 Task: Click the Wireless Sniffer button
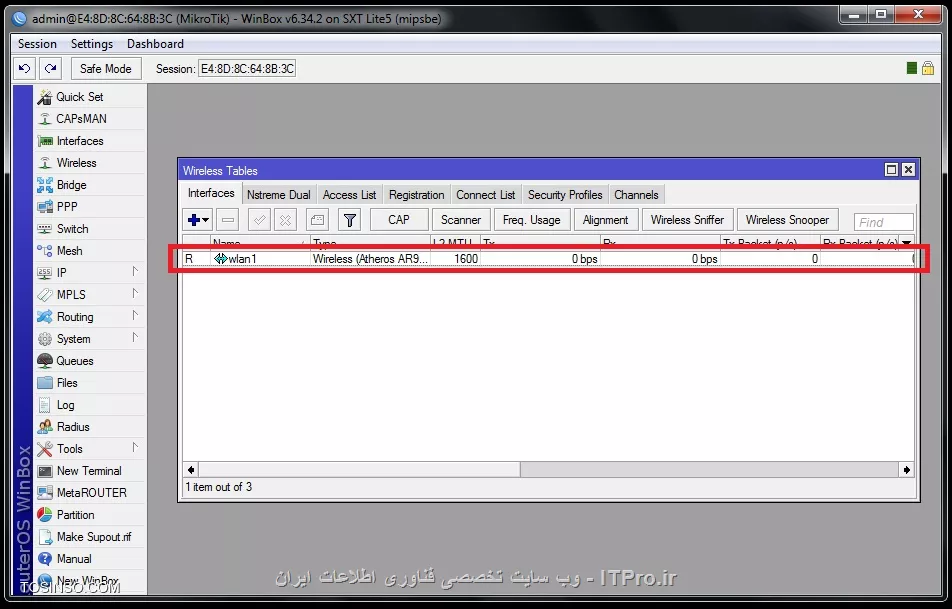pyautogui.click(x=687, y=220)
